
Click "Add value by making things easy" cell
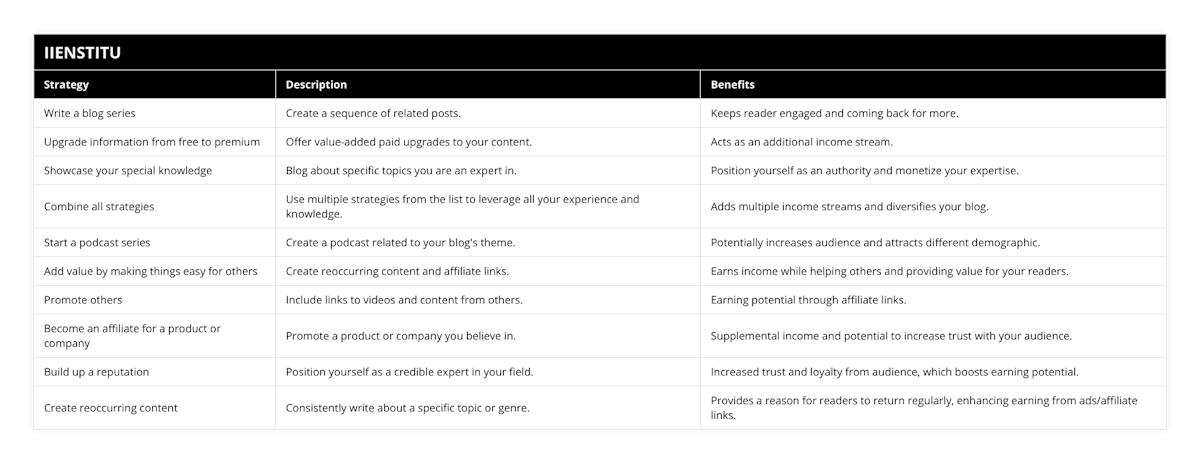151,271
